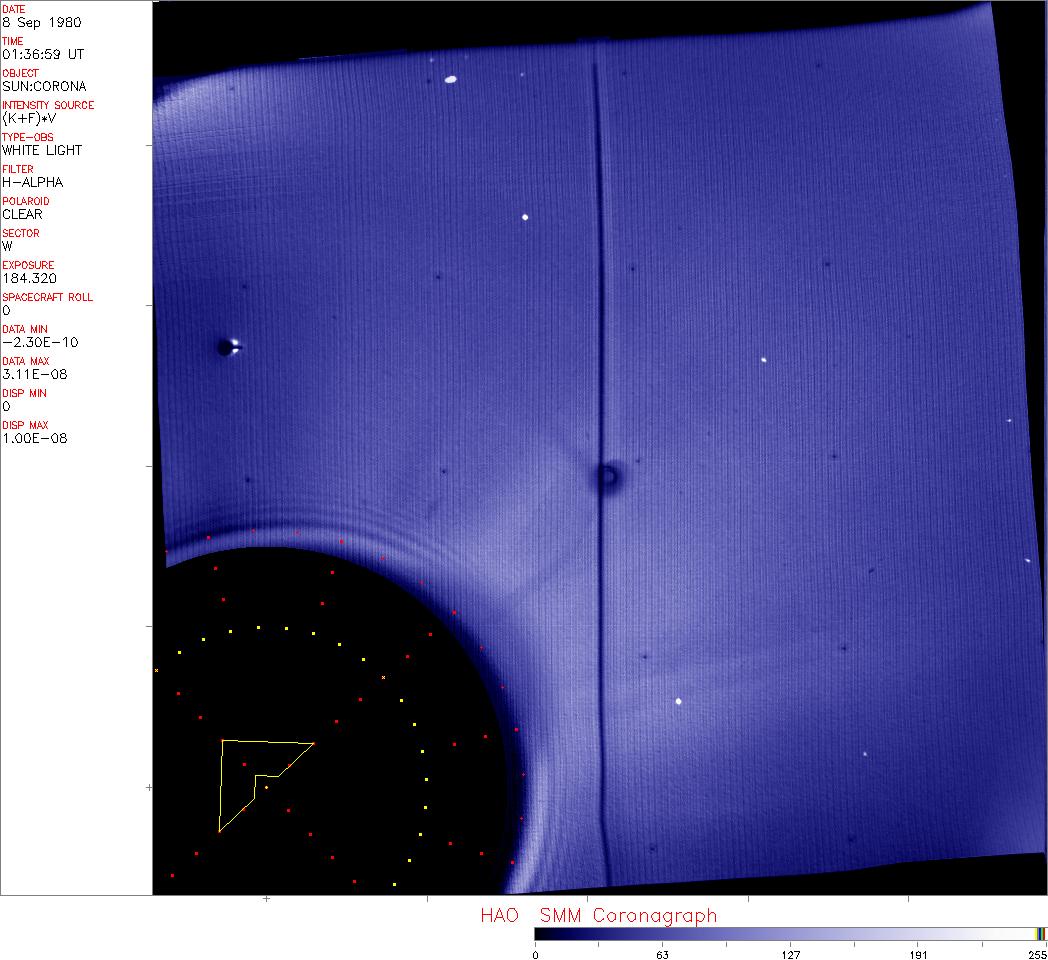Select the DISP MAX value 1.00E-08
This screenshot has height=960, width=1048.
tap(34, 438)
